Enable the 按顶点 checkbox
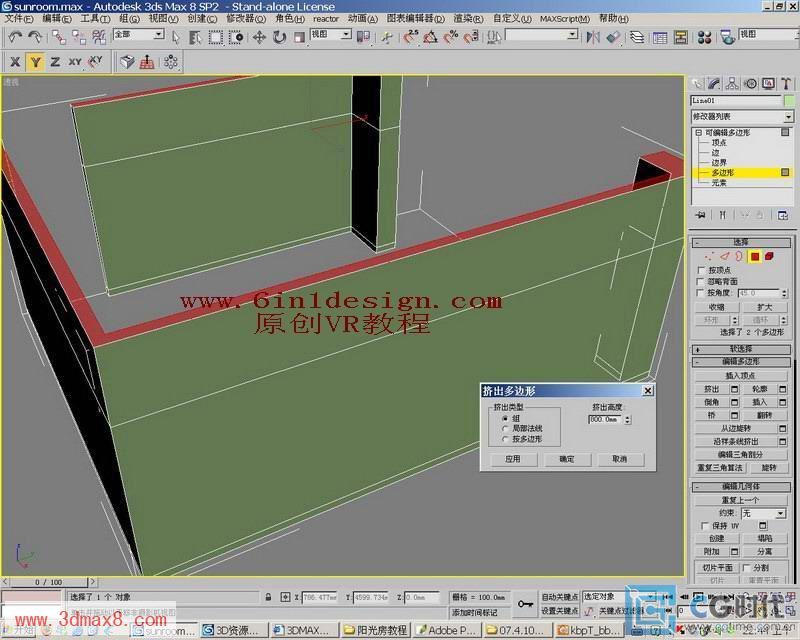The width and height of the screenshot is (800, 640). point(701,270)
